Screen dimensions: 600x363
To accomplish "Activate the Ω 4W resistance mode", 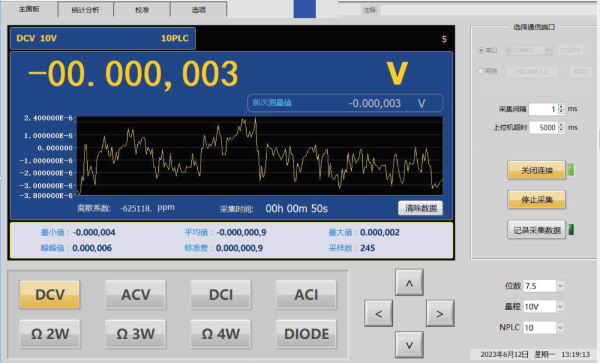I will (221, 334).
